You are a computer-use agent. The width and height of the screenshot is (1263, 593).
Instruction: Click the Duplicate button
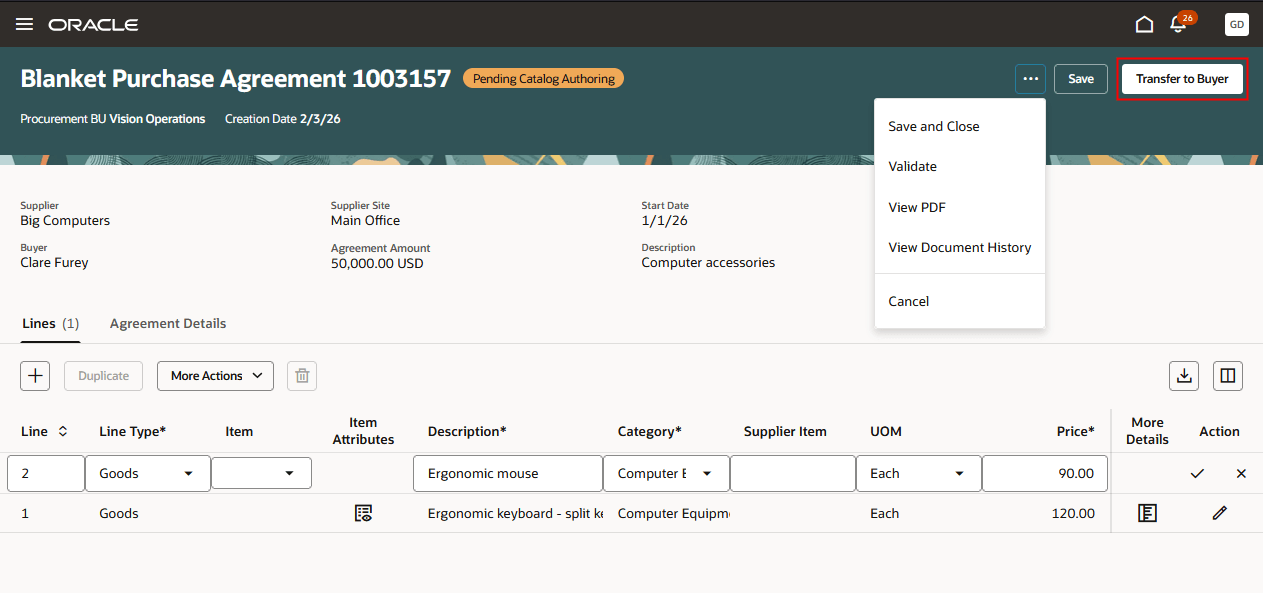pyautogui.click(x=104, y=376)
